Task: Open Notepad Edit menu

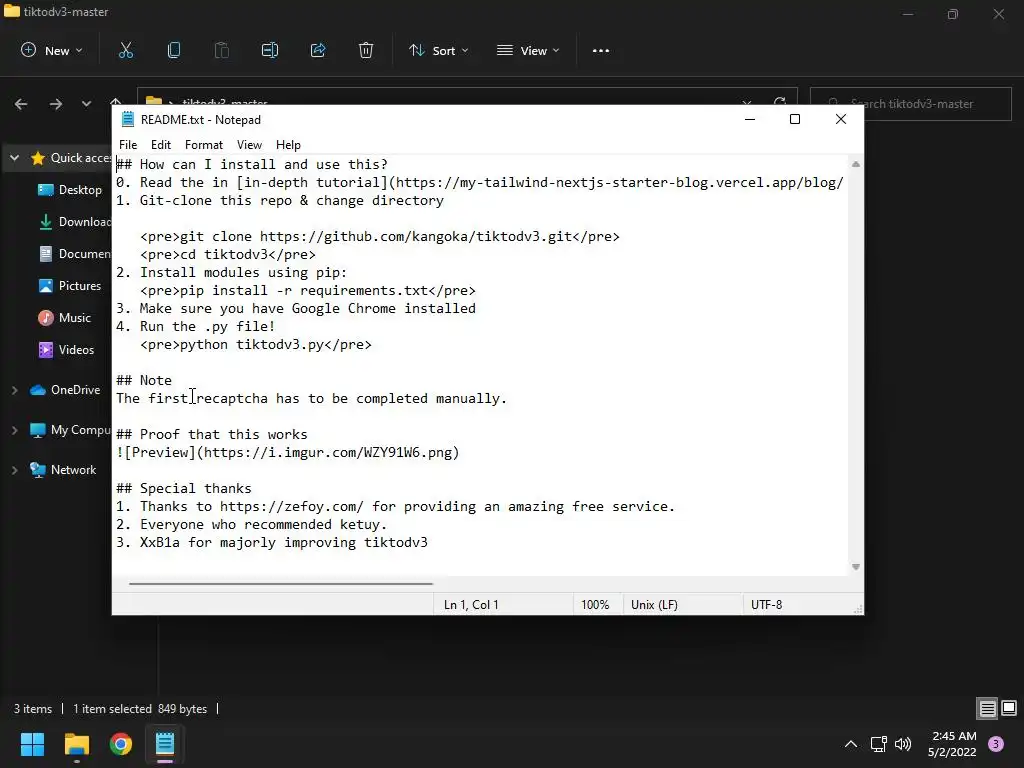Action: [161, 145]
